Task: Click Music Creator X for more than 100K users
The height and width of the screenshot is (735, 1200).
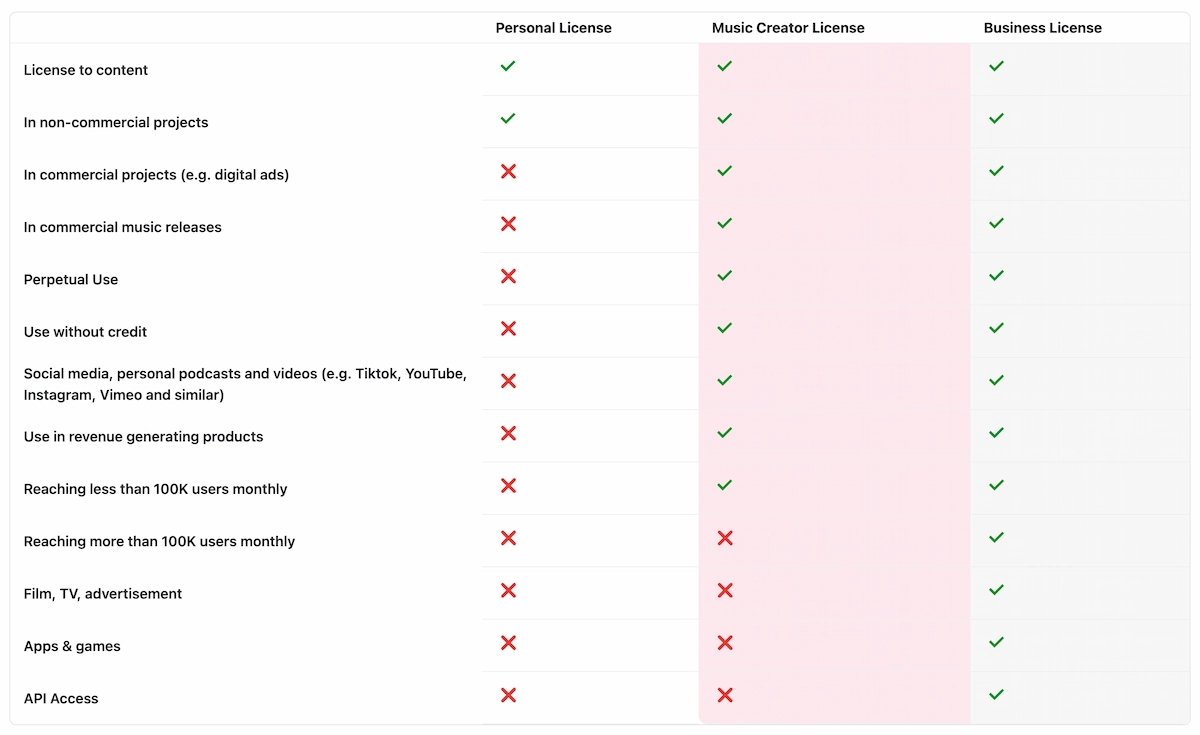Action: coord(725,538)
